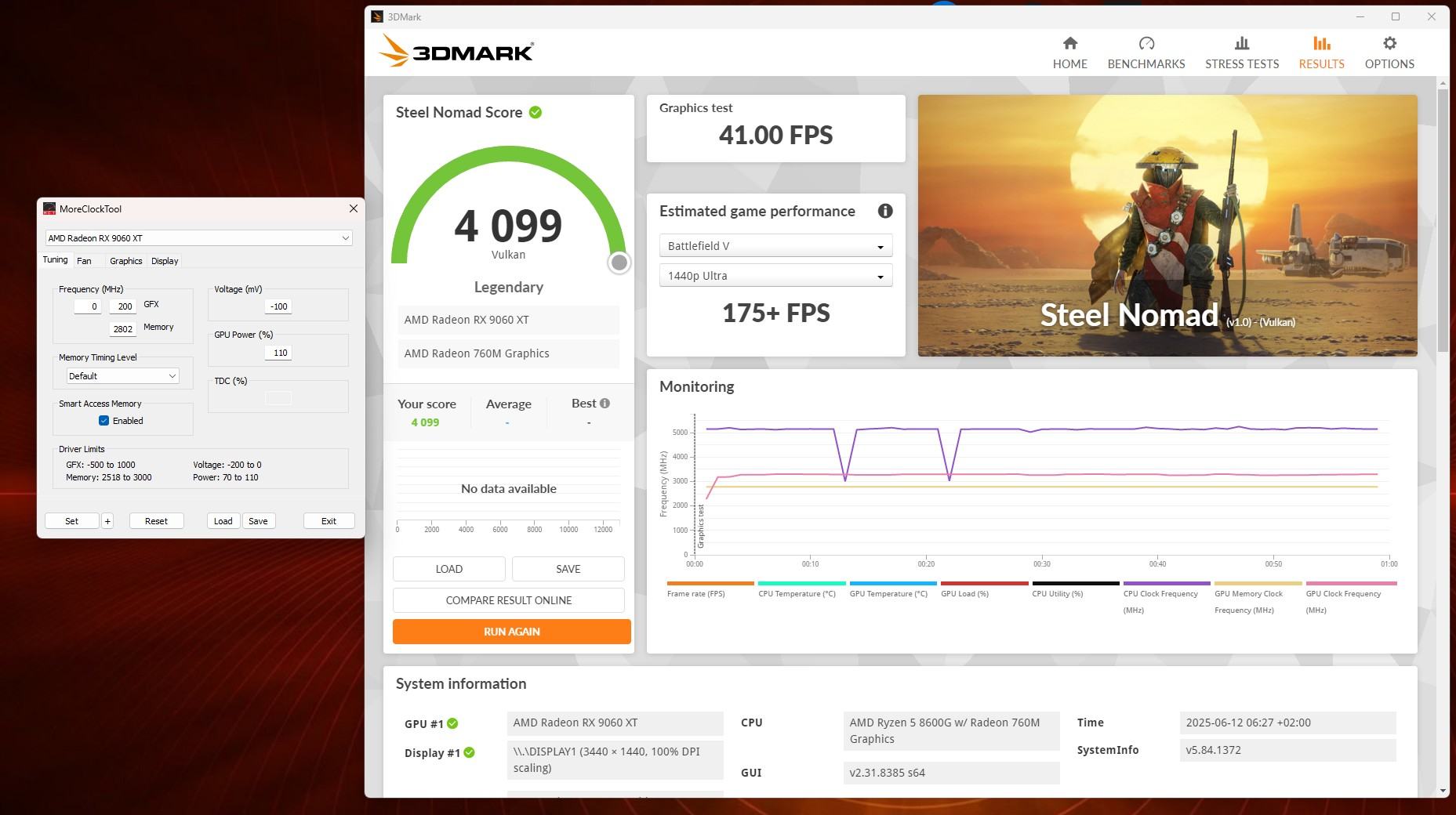The height and width of the screenshot is (815, 1456).
Task: Disable Smart Access Memory checkbox
Action: [x=103, y=421]
